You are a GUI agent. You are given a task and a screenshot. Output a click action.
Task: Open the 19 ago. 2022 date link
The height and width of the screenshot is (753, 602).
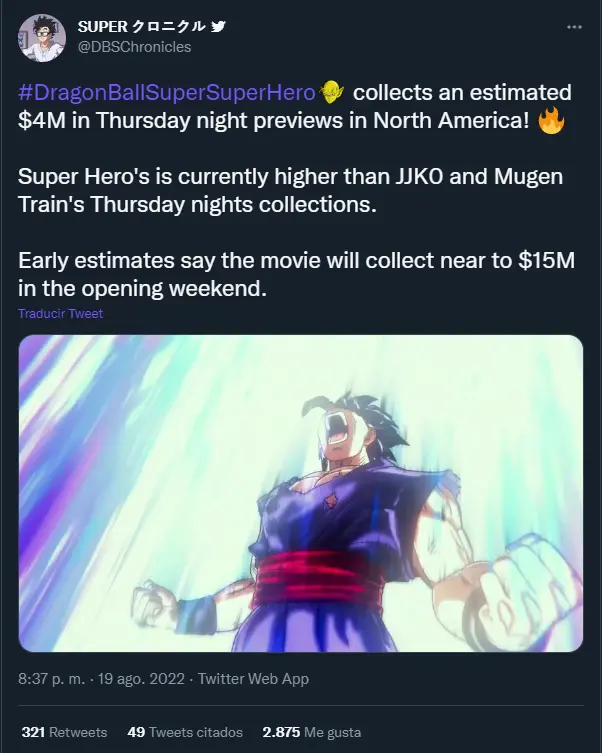(x=141, y=679)
